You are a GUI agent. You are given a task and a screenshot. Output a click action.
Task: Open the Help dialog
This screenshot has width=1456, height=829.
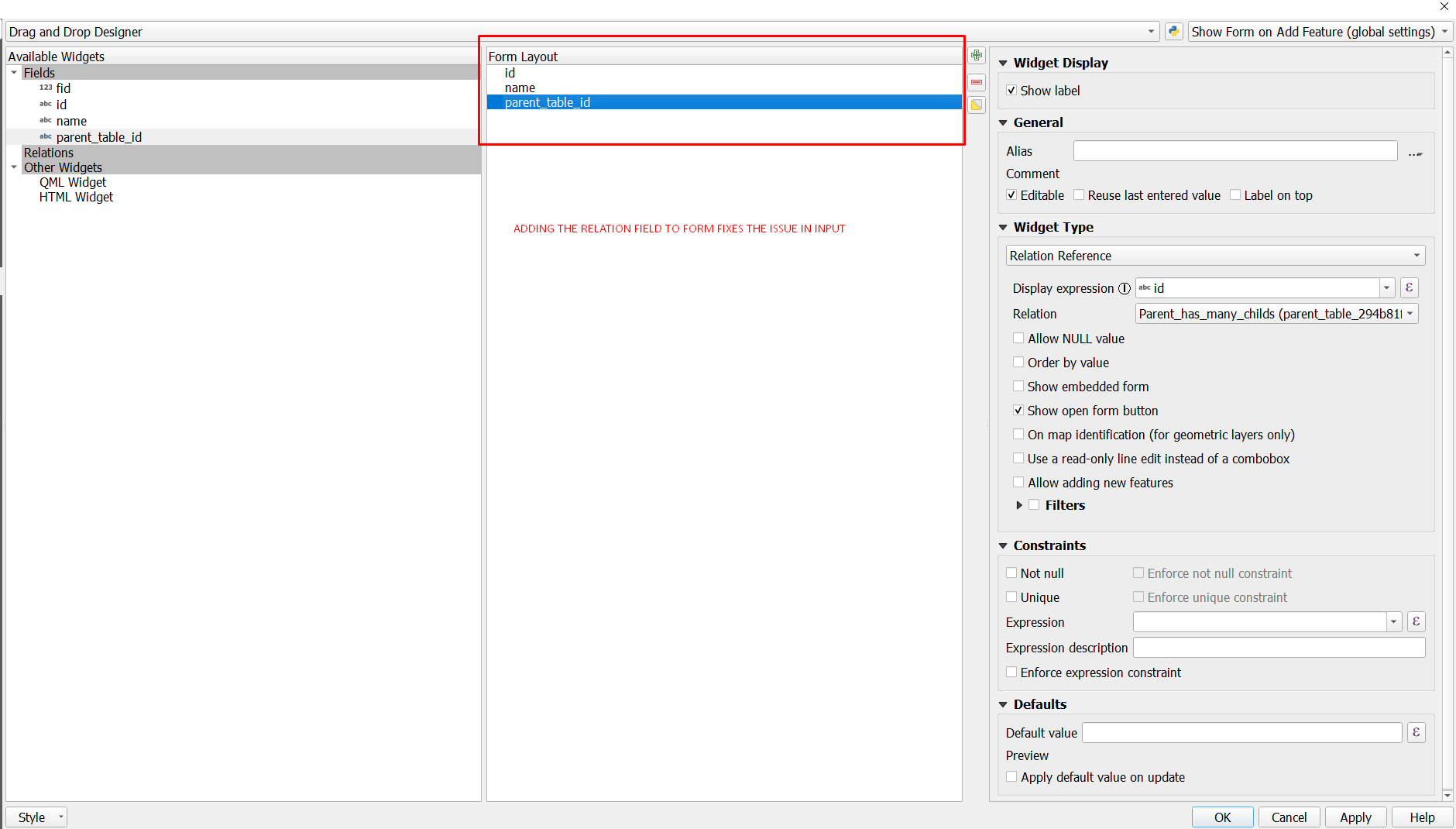click(1422, 817)
